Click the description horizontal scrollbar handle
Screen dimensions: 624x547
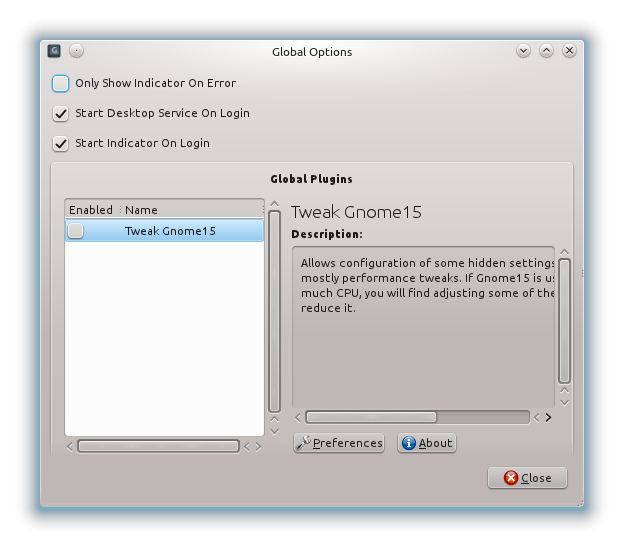371,417
